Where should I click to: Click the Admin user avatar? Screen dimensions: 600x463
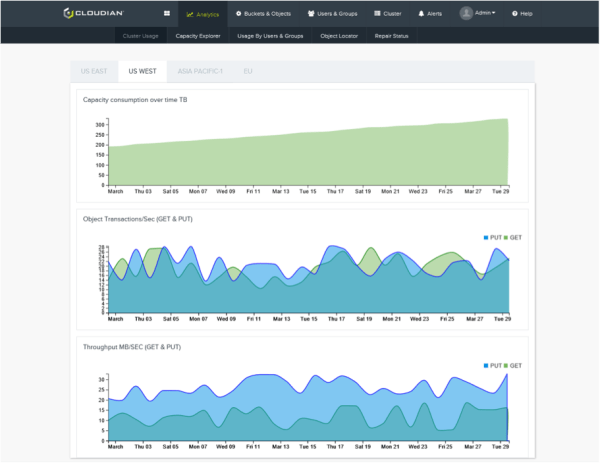click(x=467, y=13)
